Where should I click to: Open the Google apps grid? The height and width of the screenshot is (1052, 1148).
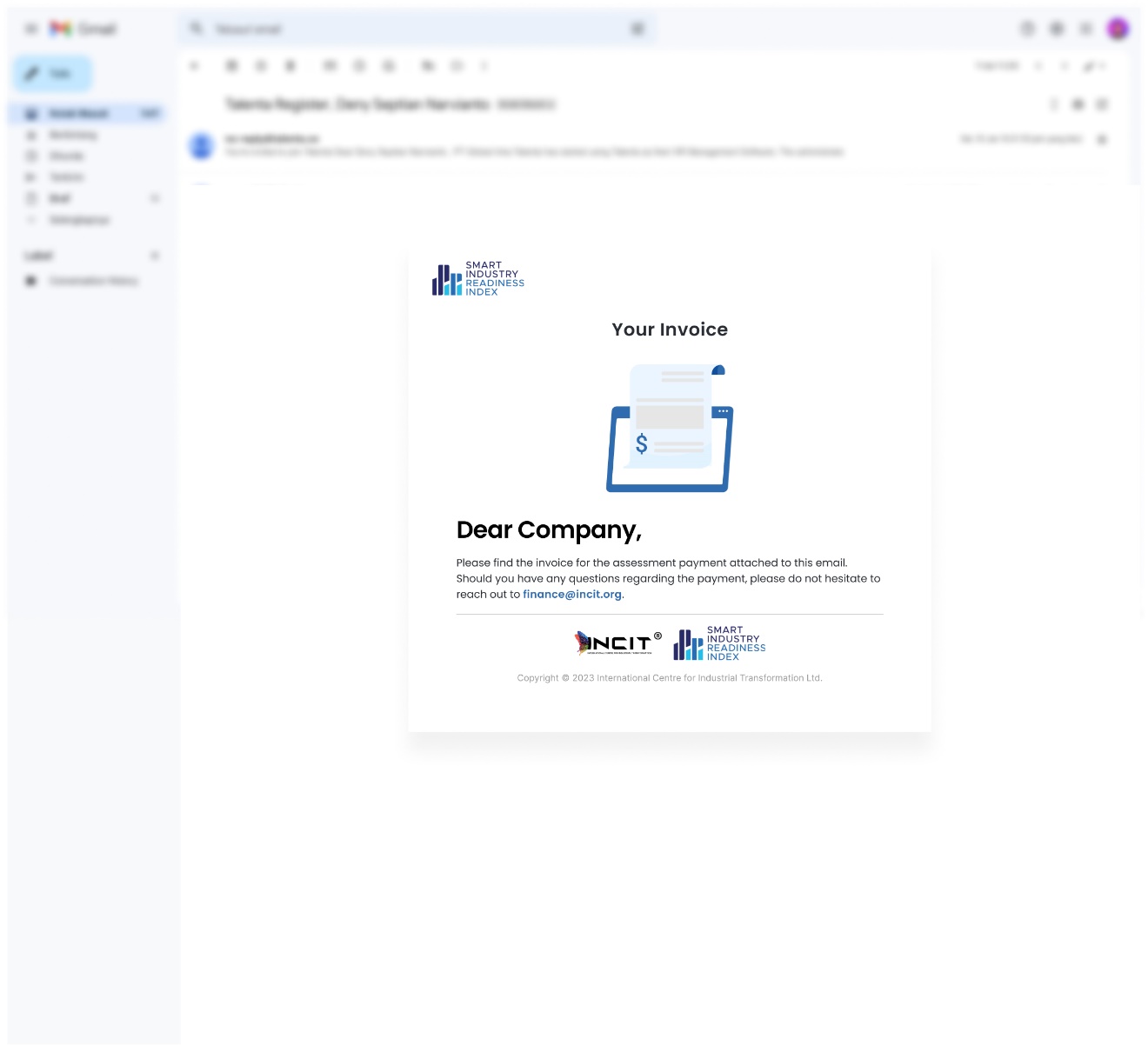pos(1086,30)
